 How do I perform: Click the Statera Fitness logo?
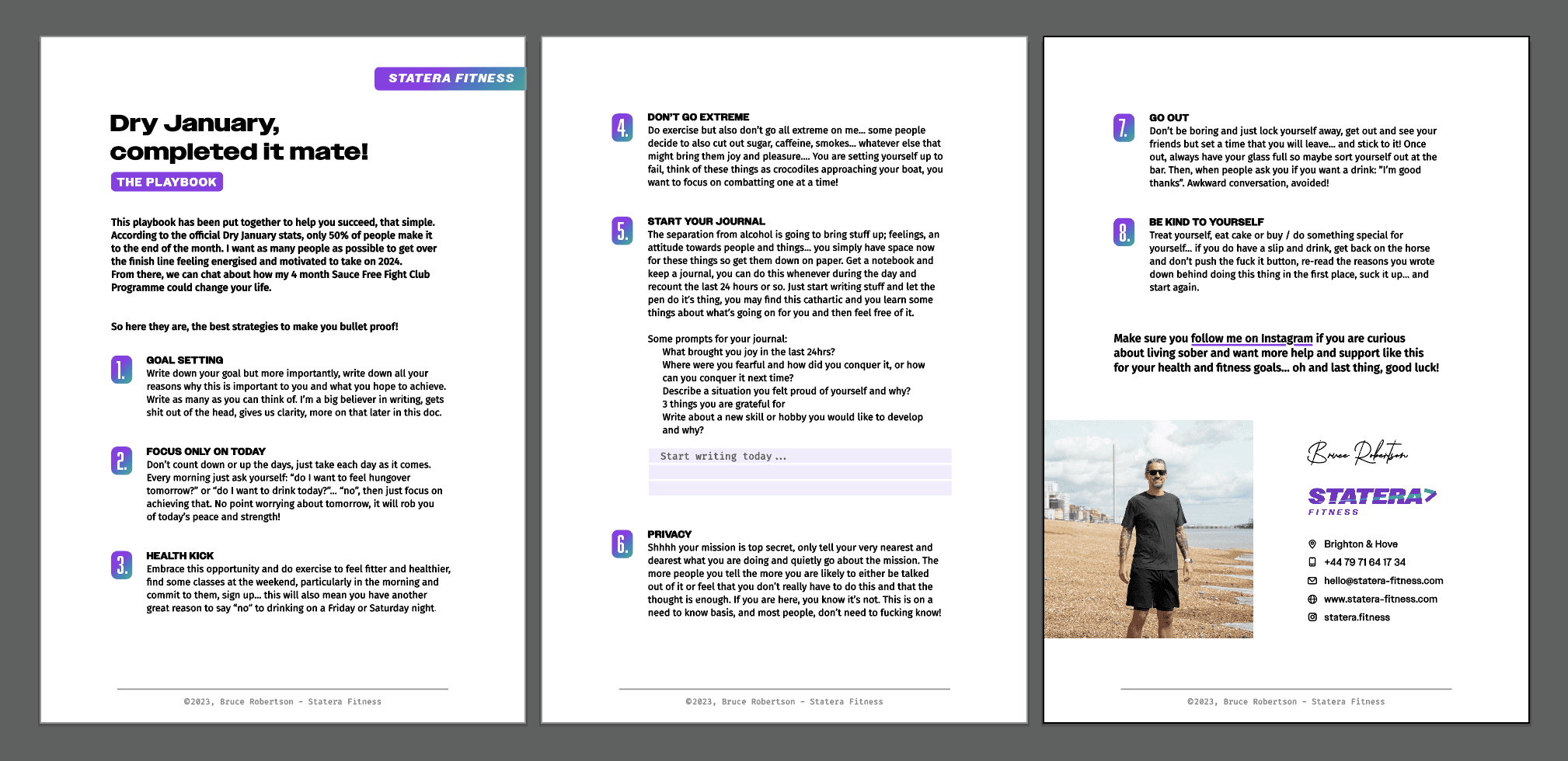(1372, 501)
